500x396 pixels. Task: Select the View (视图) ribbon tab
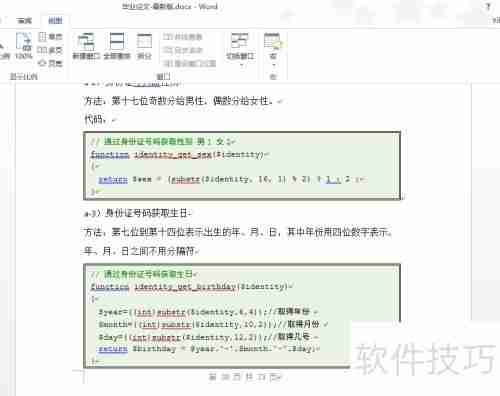click(x=55, y=21)
